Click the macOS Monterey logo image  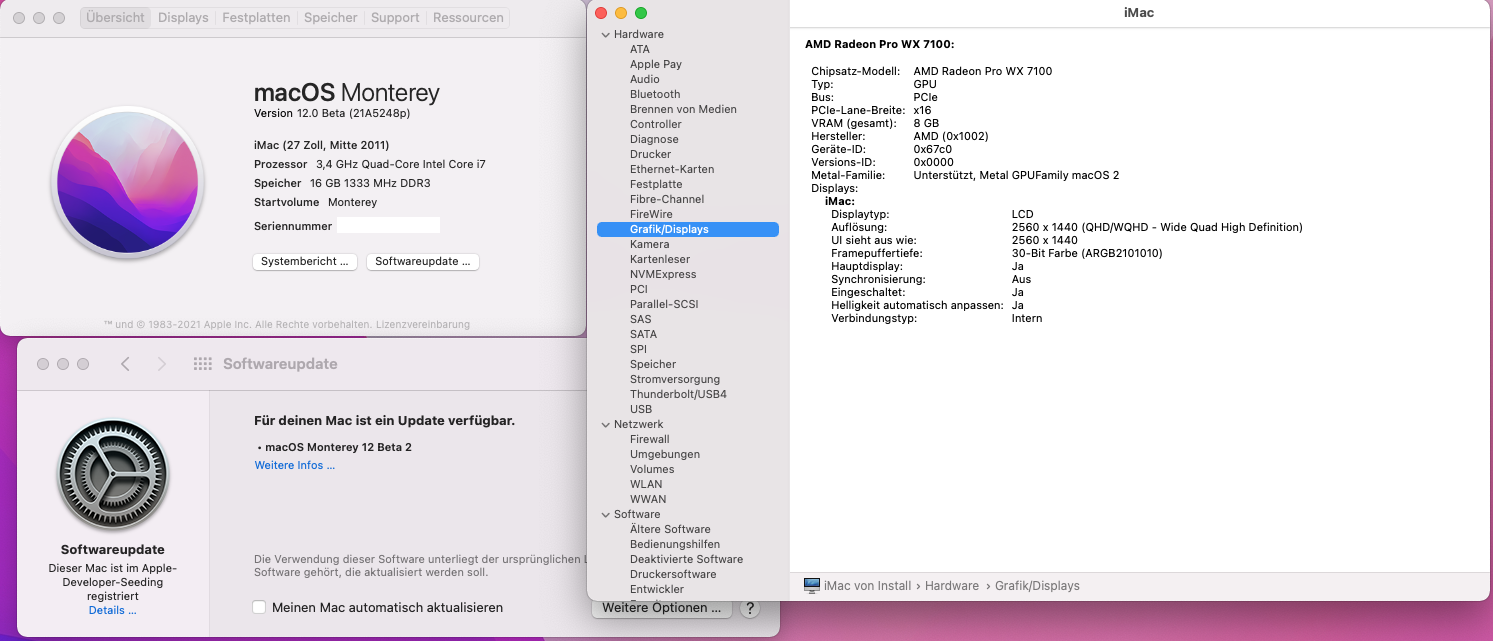[127, 183]
